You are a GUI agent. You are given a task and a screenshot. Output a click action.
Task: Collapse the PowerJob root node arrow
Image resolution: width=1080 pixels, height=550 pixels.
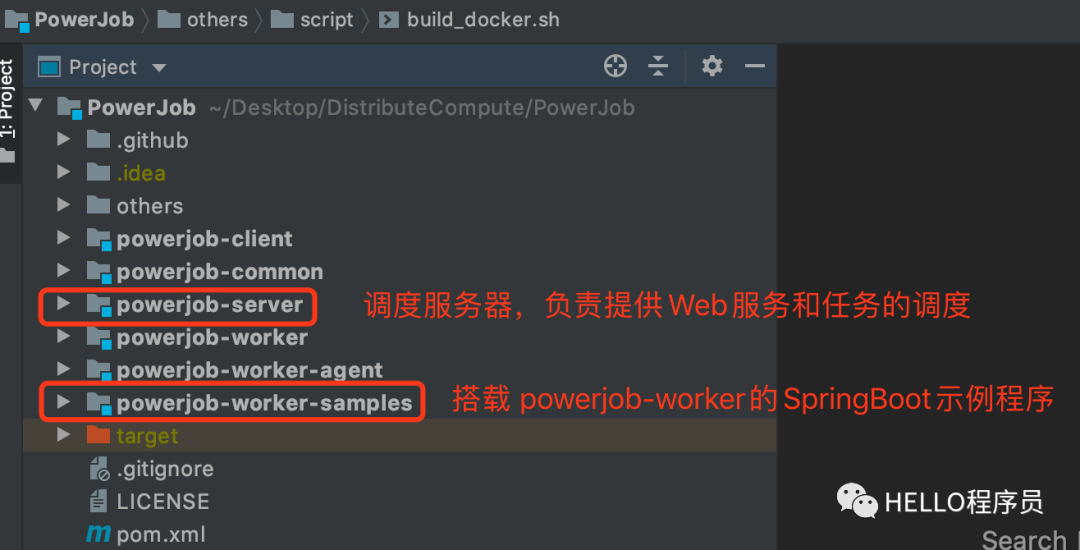[36, 106]
